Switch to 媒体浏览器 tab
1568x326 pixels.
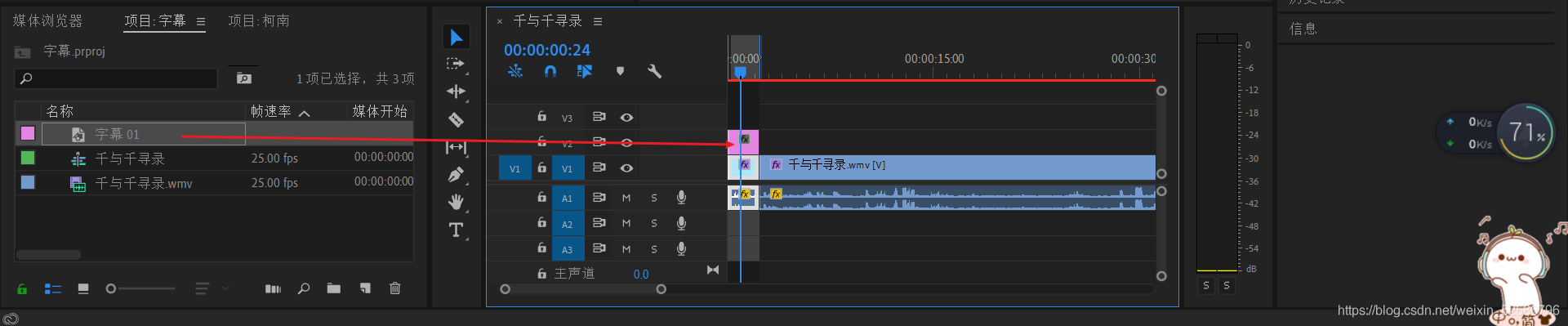click(47, 20)
